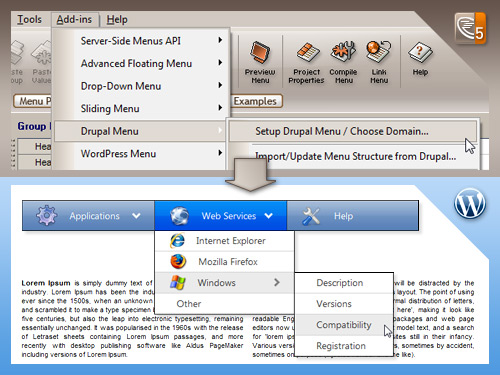Click the WordPress logo icon
The image size is (500, 375).
coord(470,203)
